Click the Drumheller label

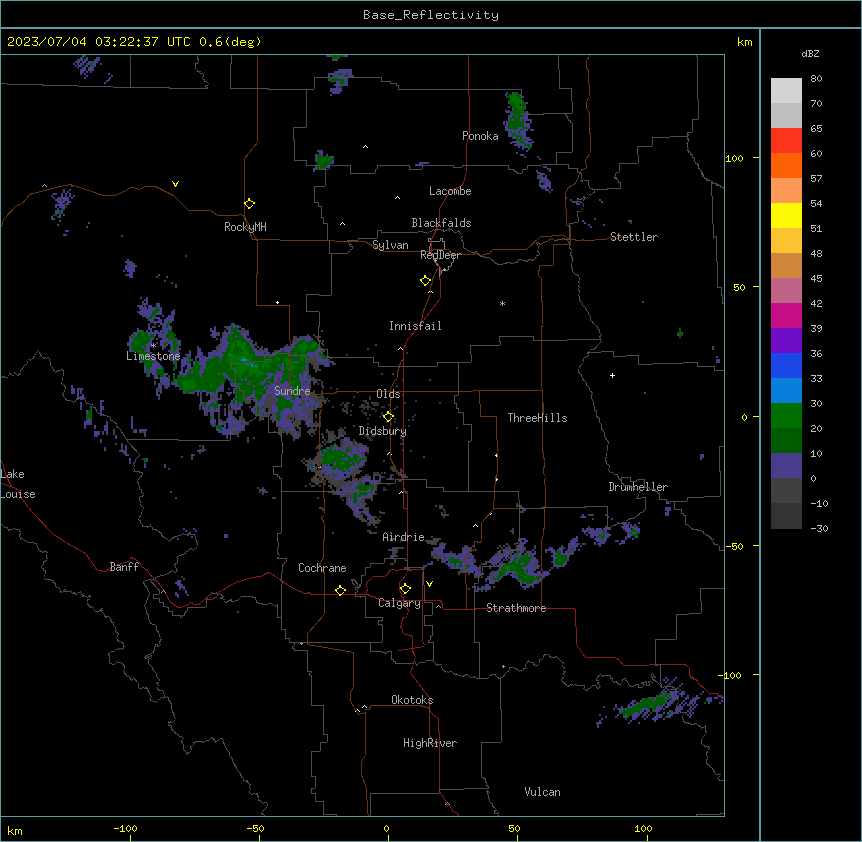638,487
